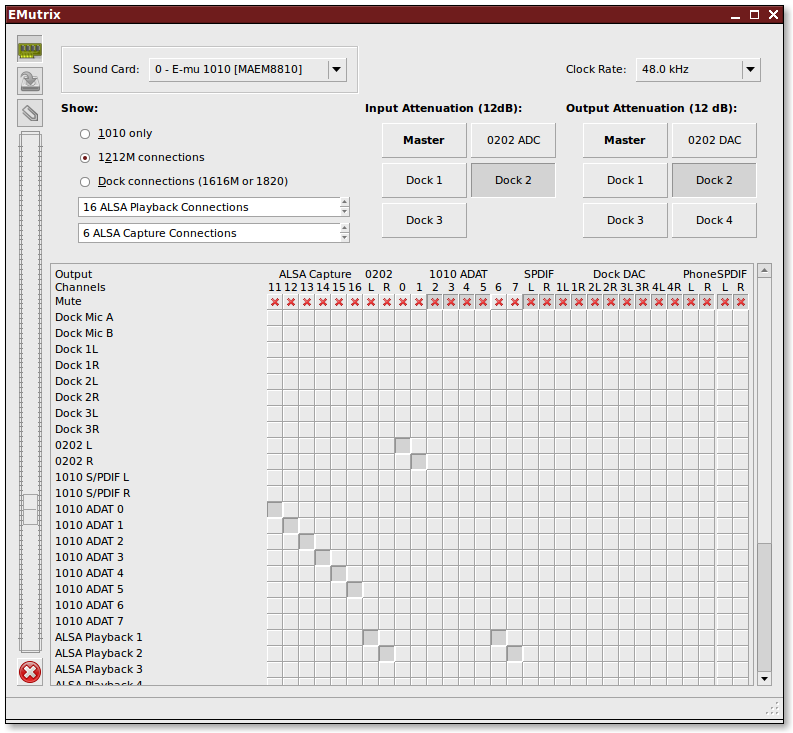The height and width of the screenshot is (733, 793).
Task: Toggle Input Attenuation Dock 2 button
Action: pyautogui.click(x=513, y=180)
